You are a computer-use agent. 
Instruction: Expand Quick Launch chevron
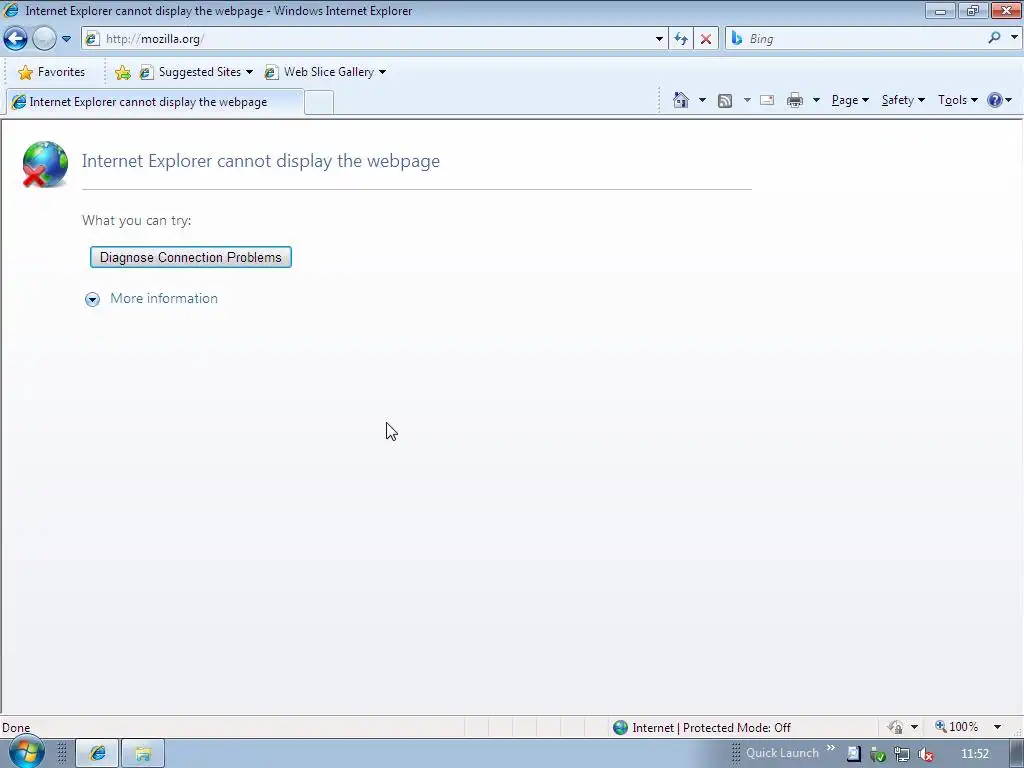click(x=831, y=748)
